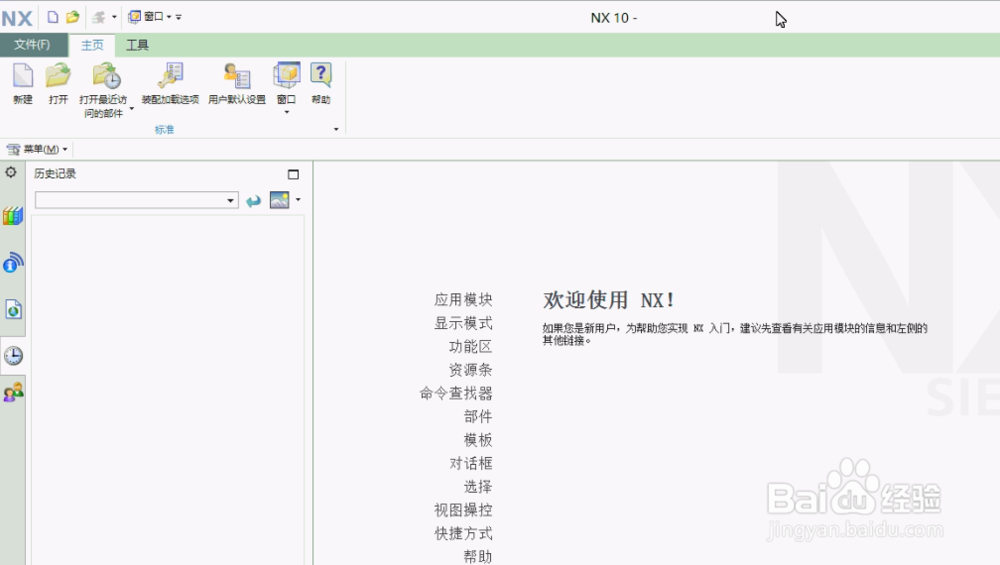The width and height of the screenshot is (1000, 565).
Task: Click blue return arrow in History panel
Action: (254, 201)
